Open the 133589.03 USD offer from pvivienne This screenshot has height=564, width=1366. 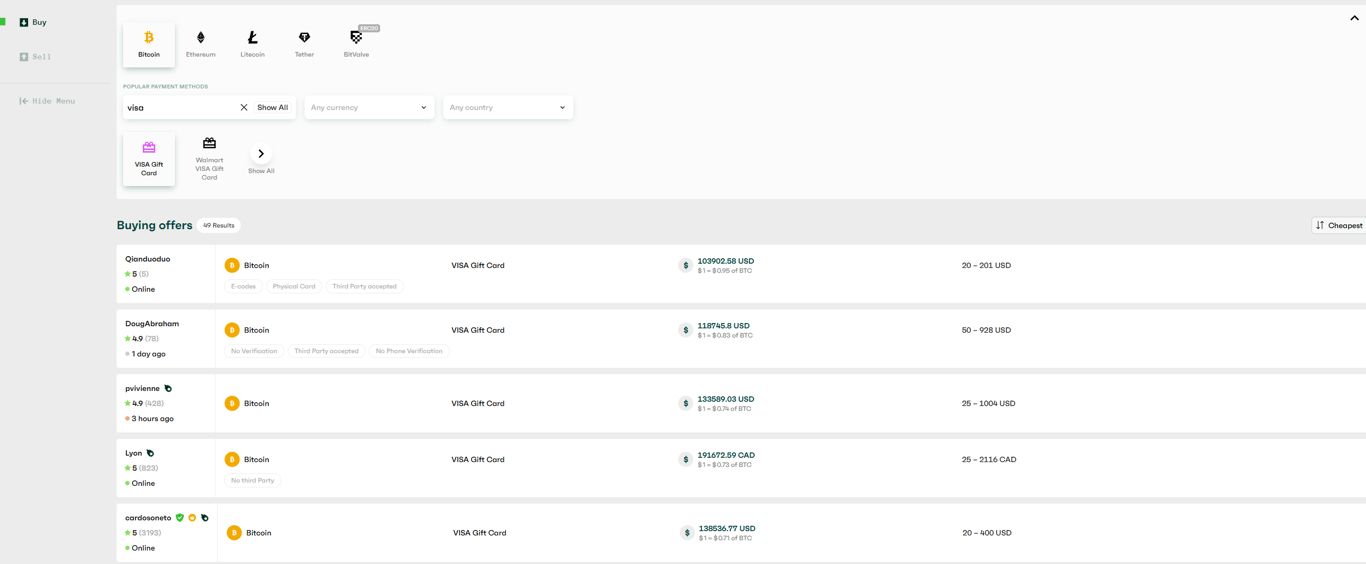pos(725,399)
